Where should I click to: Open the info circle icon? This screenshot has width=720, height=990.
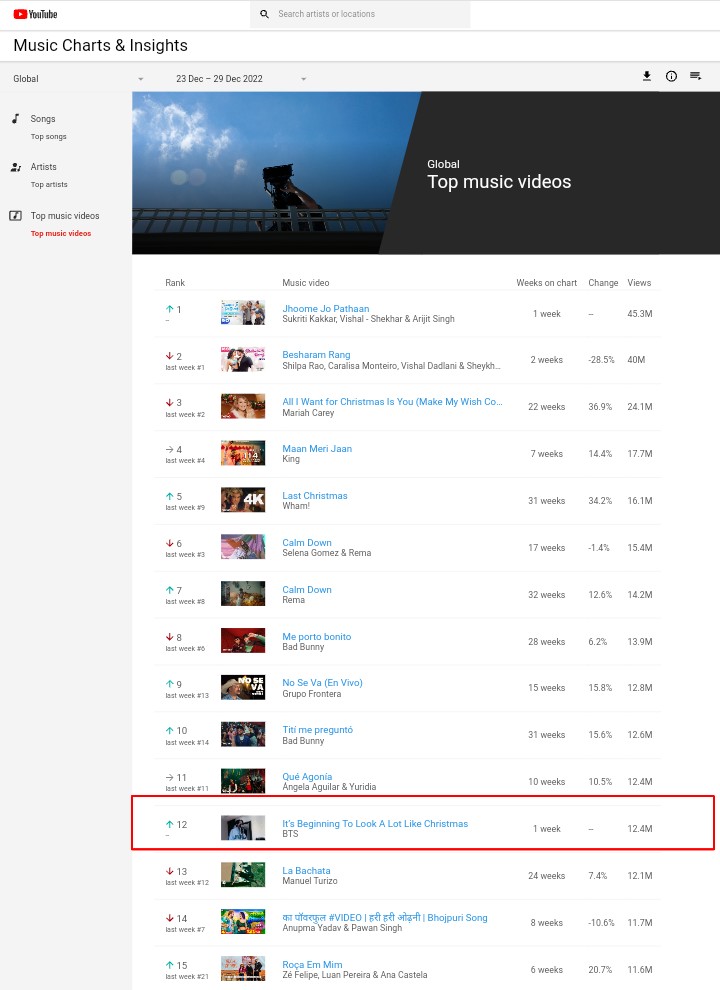click(671, 76)
